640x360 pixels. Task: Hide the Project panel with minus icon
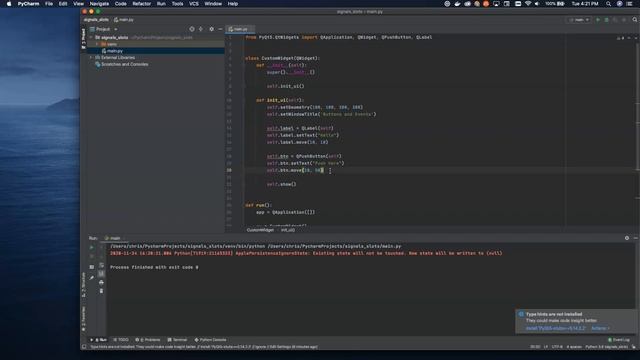220,29
